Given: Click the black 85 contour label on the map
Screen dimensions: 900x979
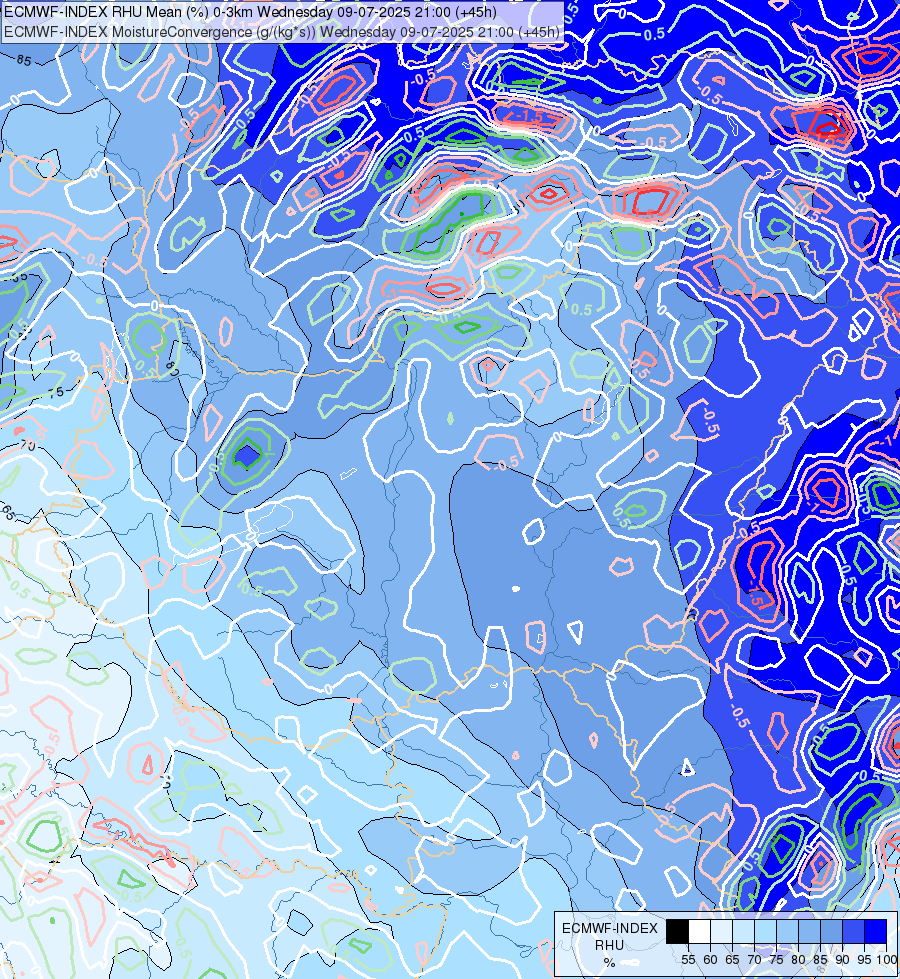Looking at the screenshot, I should point(24,60).
